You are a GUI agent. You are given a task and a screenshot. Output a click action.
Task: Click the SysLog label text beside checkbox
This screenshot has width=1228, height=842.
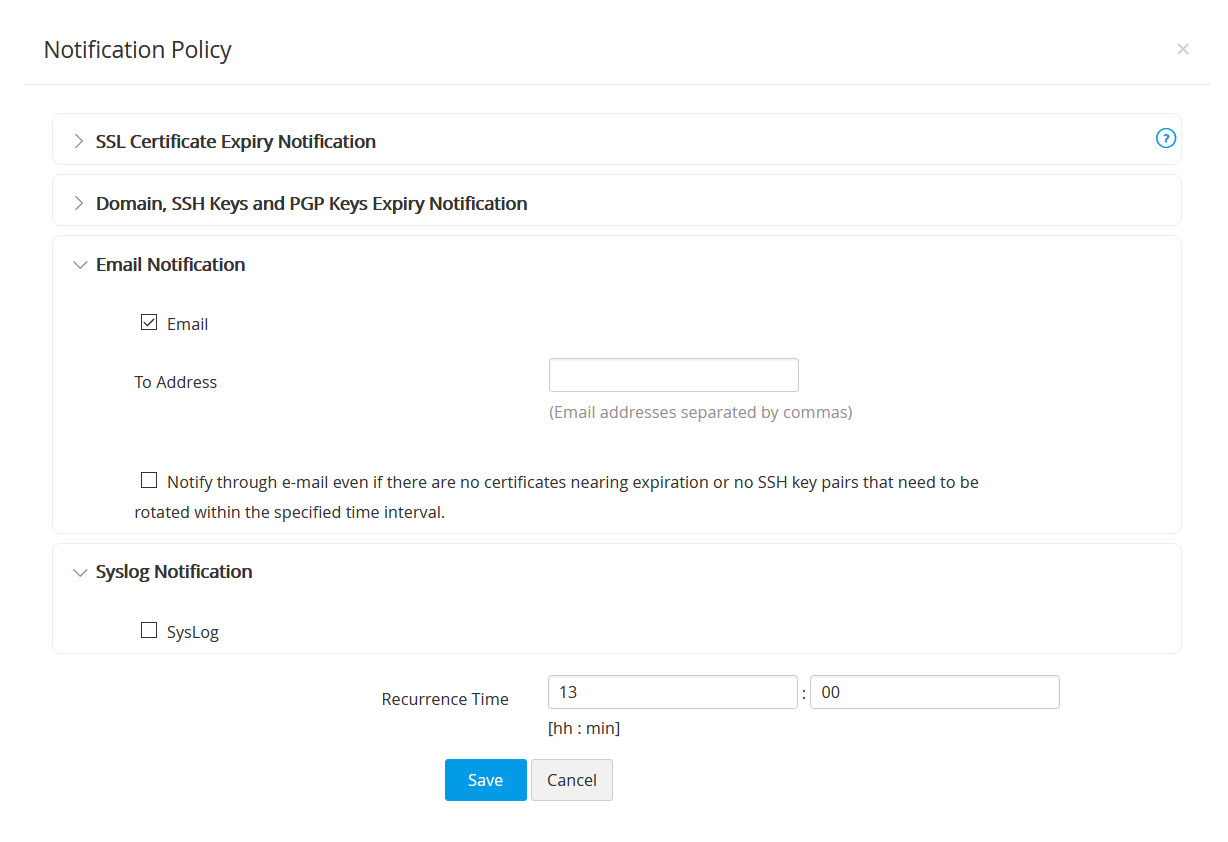pyautogui.click(x=193, y=632)
